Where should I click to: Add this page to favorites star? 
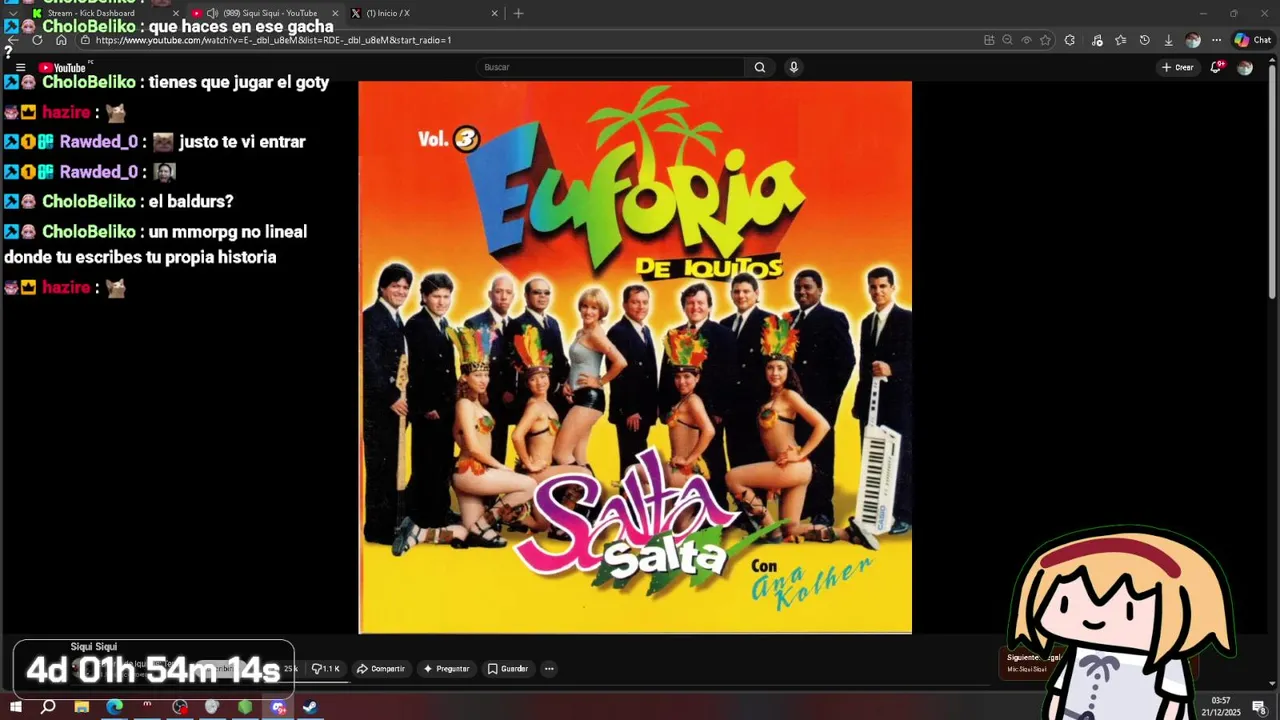click(1045, 40)
